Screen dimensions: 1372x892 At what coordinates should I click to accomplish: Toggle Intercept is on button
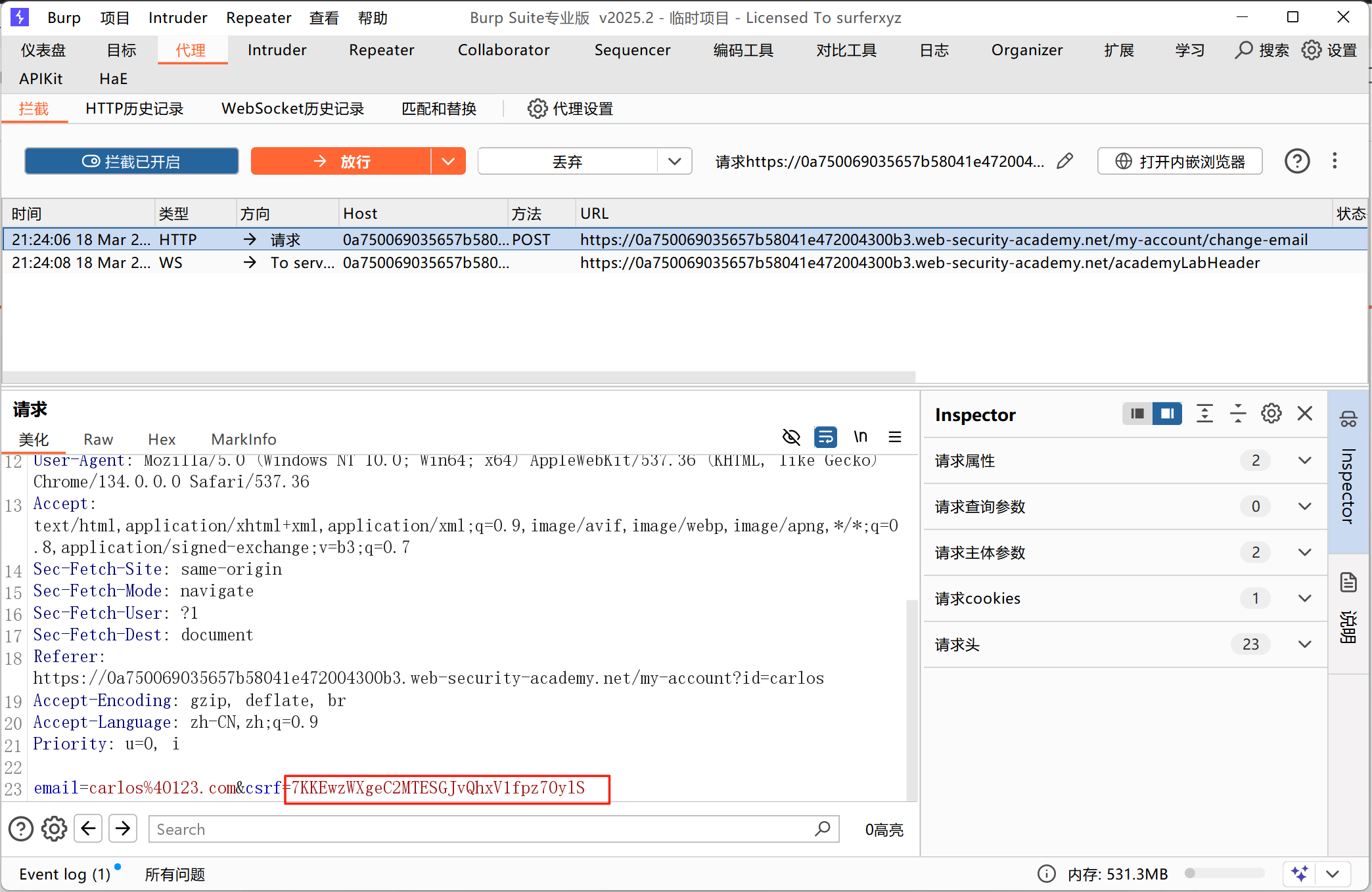131,161
